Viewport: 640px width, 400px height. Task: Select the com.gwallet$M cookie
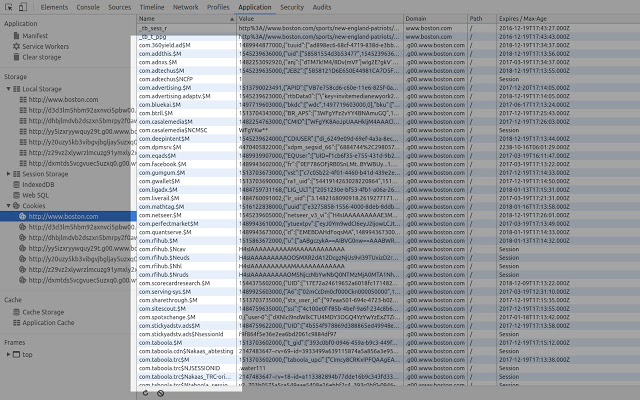[x=159, y=181]
